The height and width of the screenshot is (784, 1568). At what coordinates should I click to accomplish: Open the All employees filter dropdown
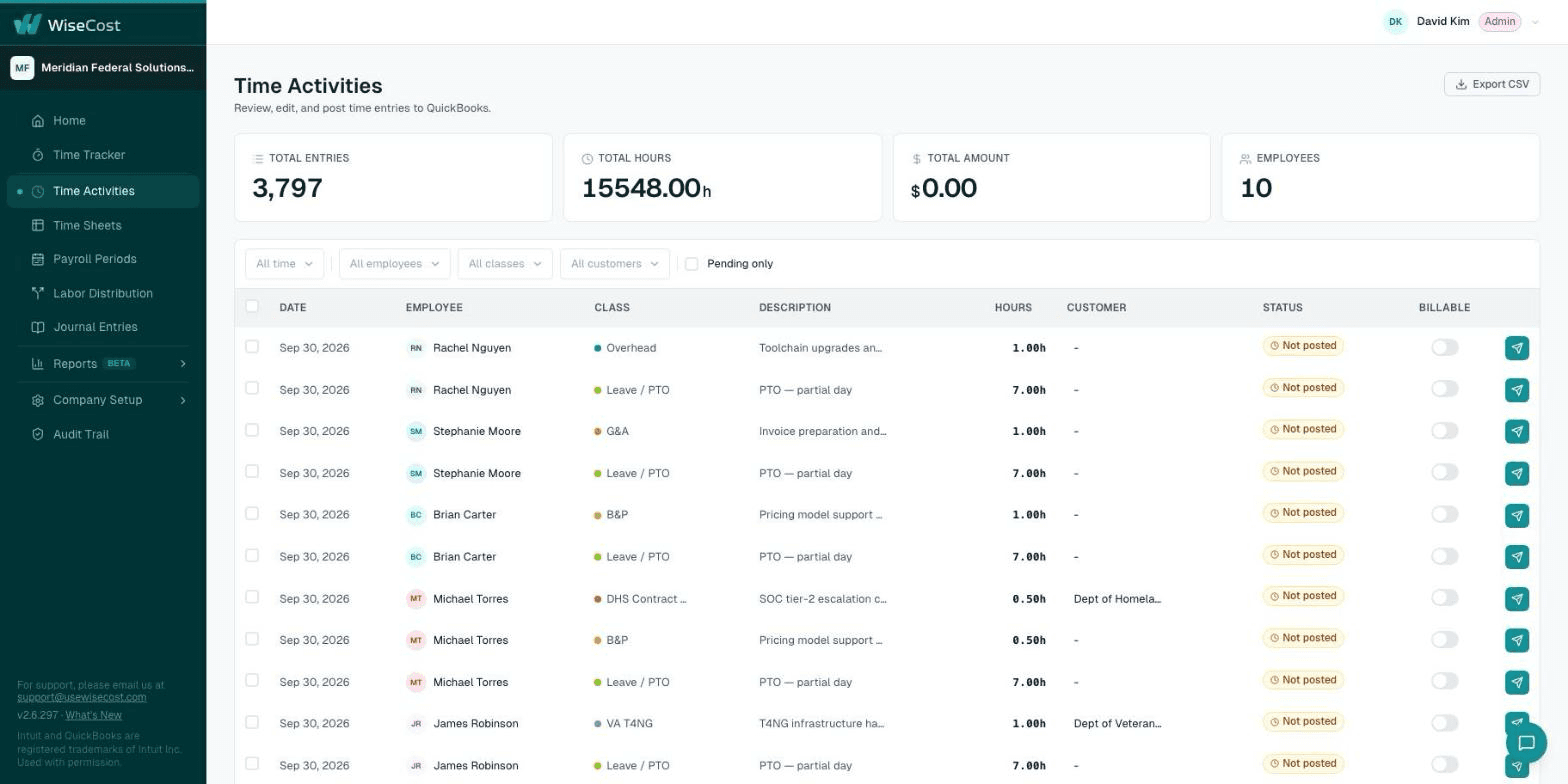pyautogui.click(x=394, y=264)
